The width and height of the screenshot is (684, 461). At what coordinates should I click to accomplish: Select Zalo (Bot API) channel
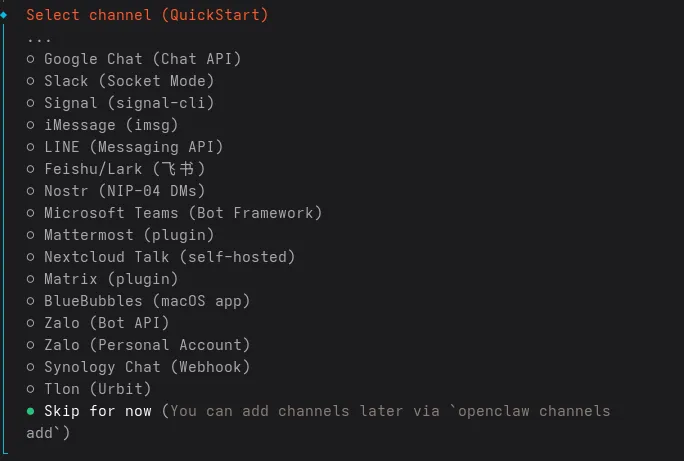(x=106, y=323)
